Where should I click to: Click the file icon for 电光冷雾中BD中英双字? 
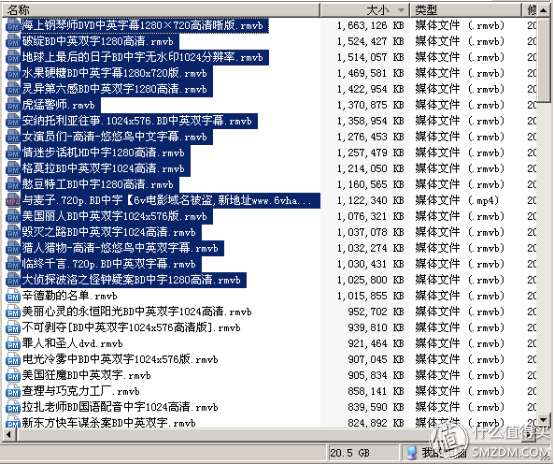[13, 360]
